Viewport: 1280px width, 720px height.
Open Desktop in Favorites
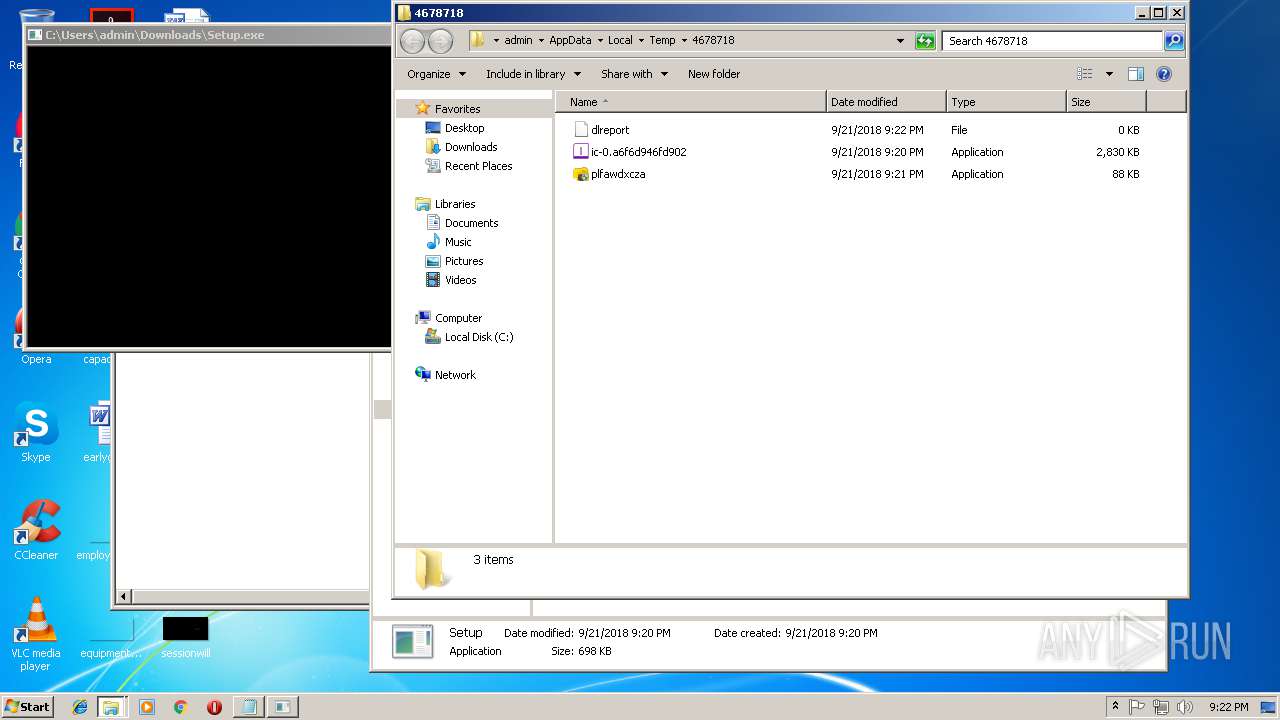coord(464,128)
